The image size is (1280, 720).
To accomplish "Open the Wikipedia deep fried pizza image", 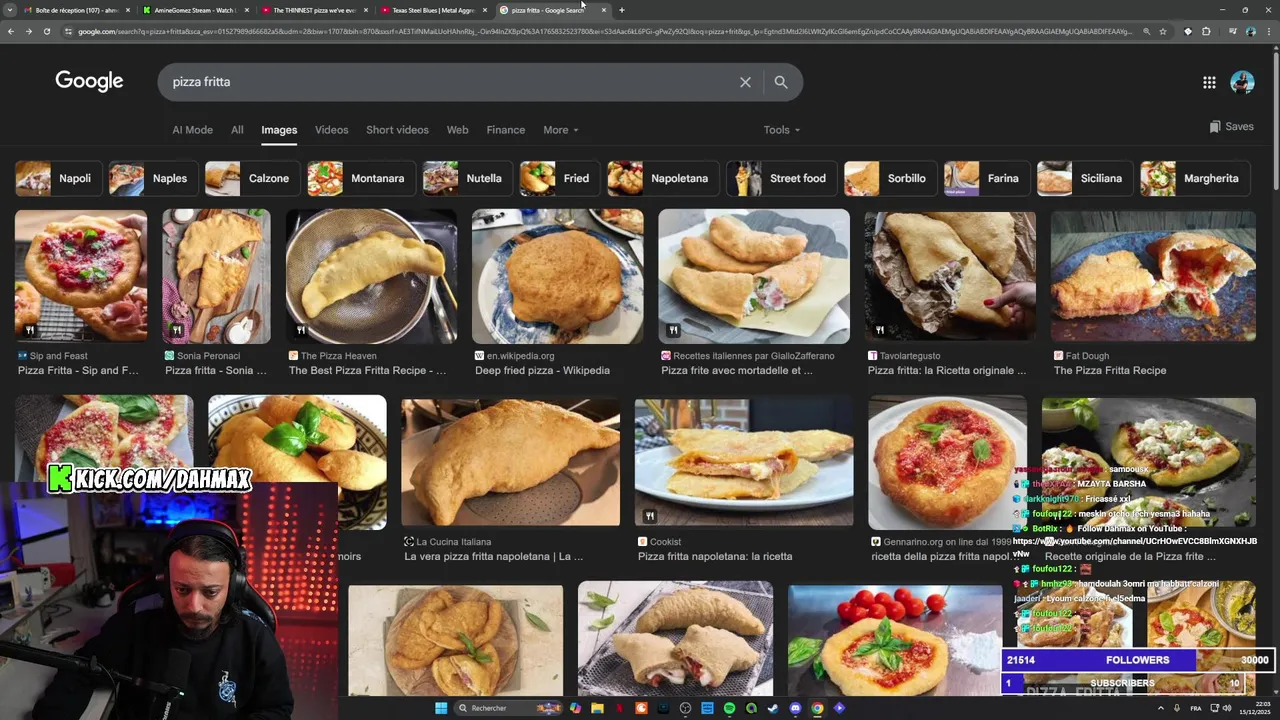I will (x=557, y=276).
